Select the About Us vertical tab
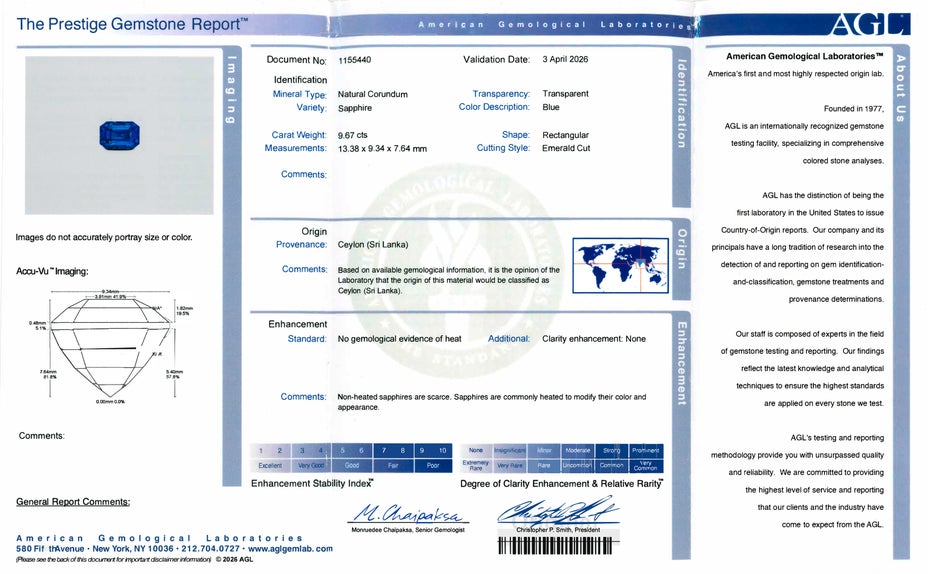 pyautogui.click(x=900, y=88)
